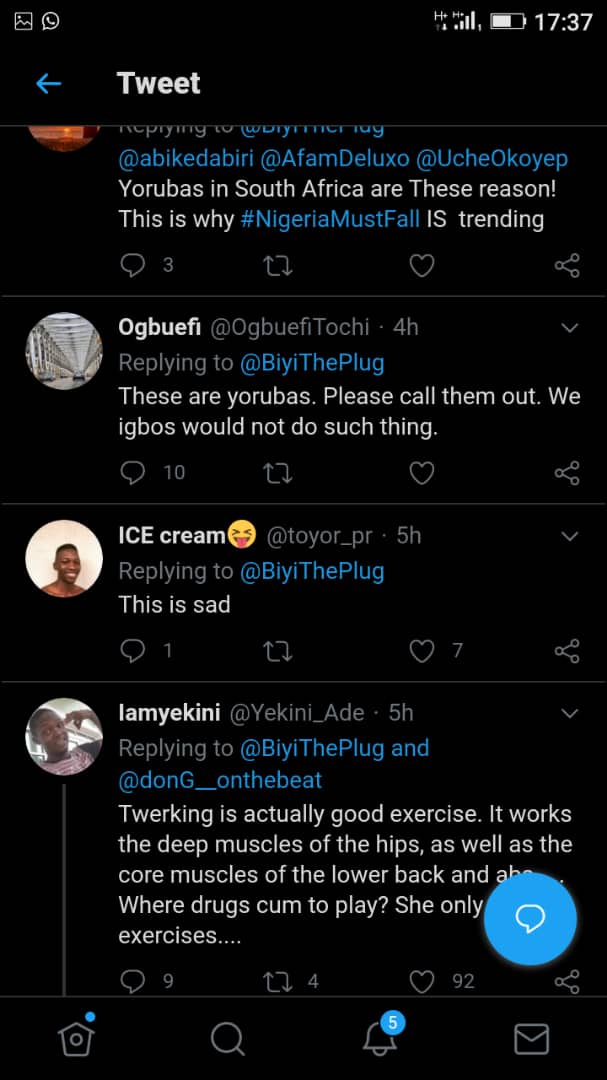Open the compose reply floating button
Screen dimensions: 607x1080
point(530,920)
